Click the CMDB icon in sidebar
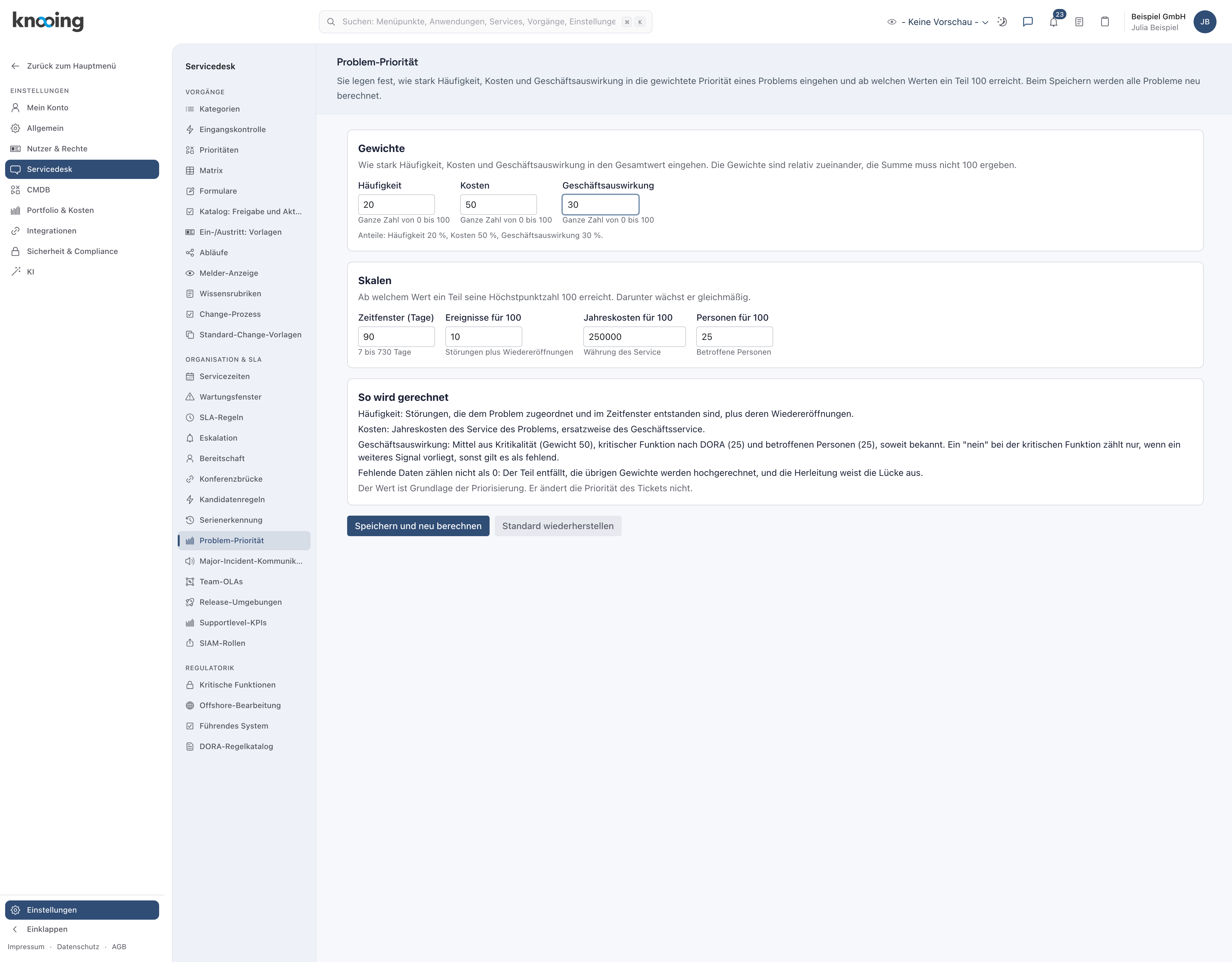This screenshot has height=962, width=1232. point(16,190)
